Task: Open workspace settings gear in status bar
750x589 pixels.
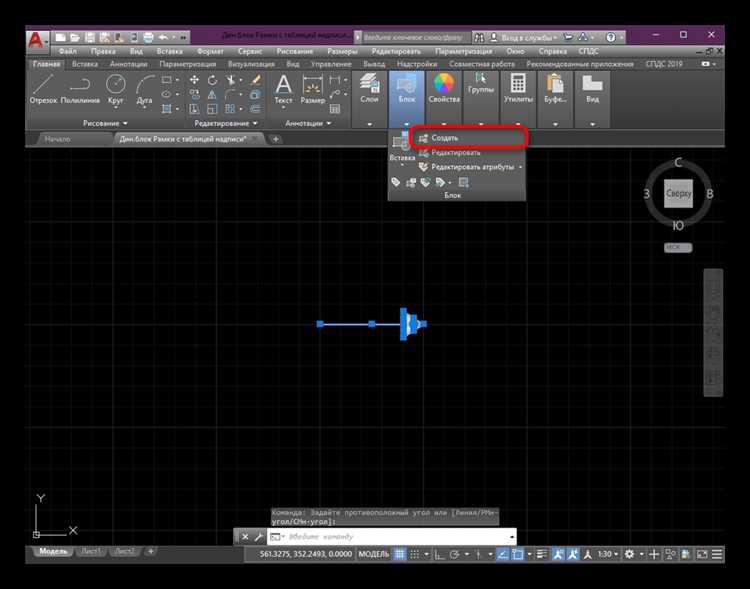Action: coord(629,554)
